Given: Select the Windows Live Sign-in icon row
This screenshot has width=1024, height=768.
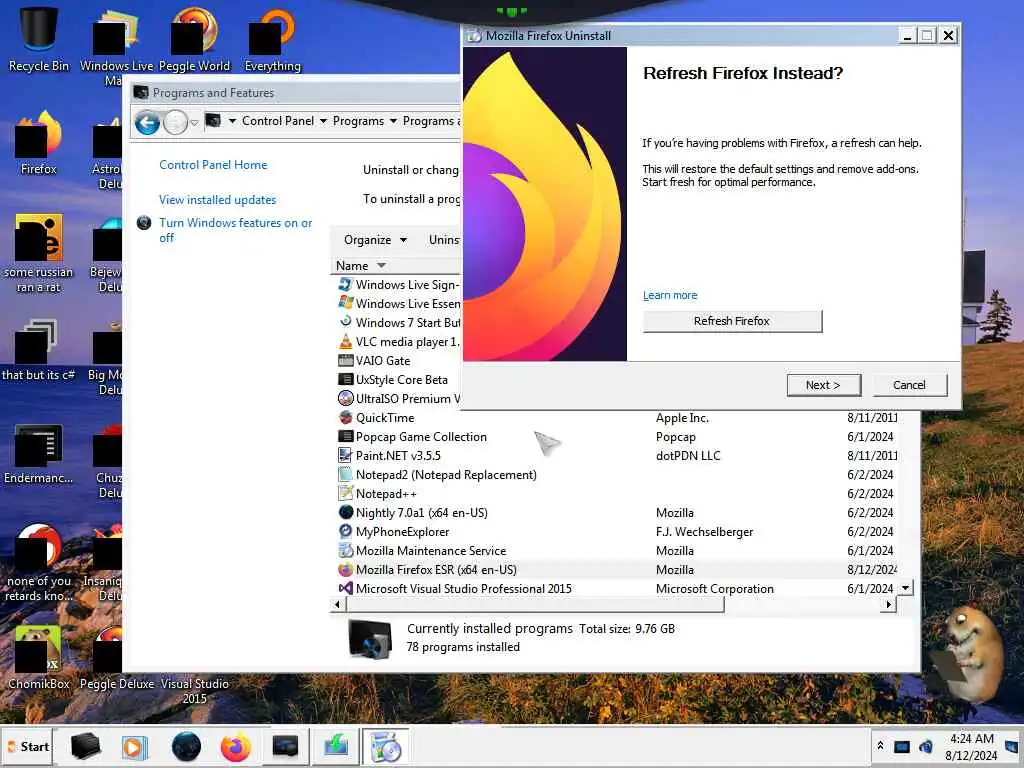Looking at the screenshot, I should pos(345,285).
